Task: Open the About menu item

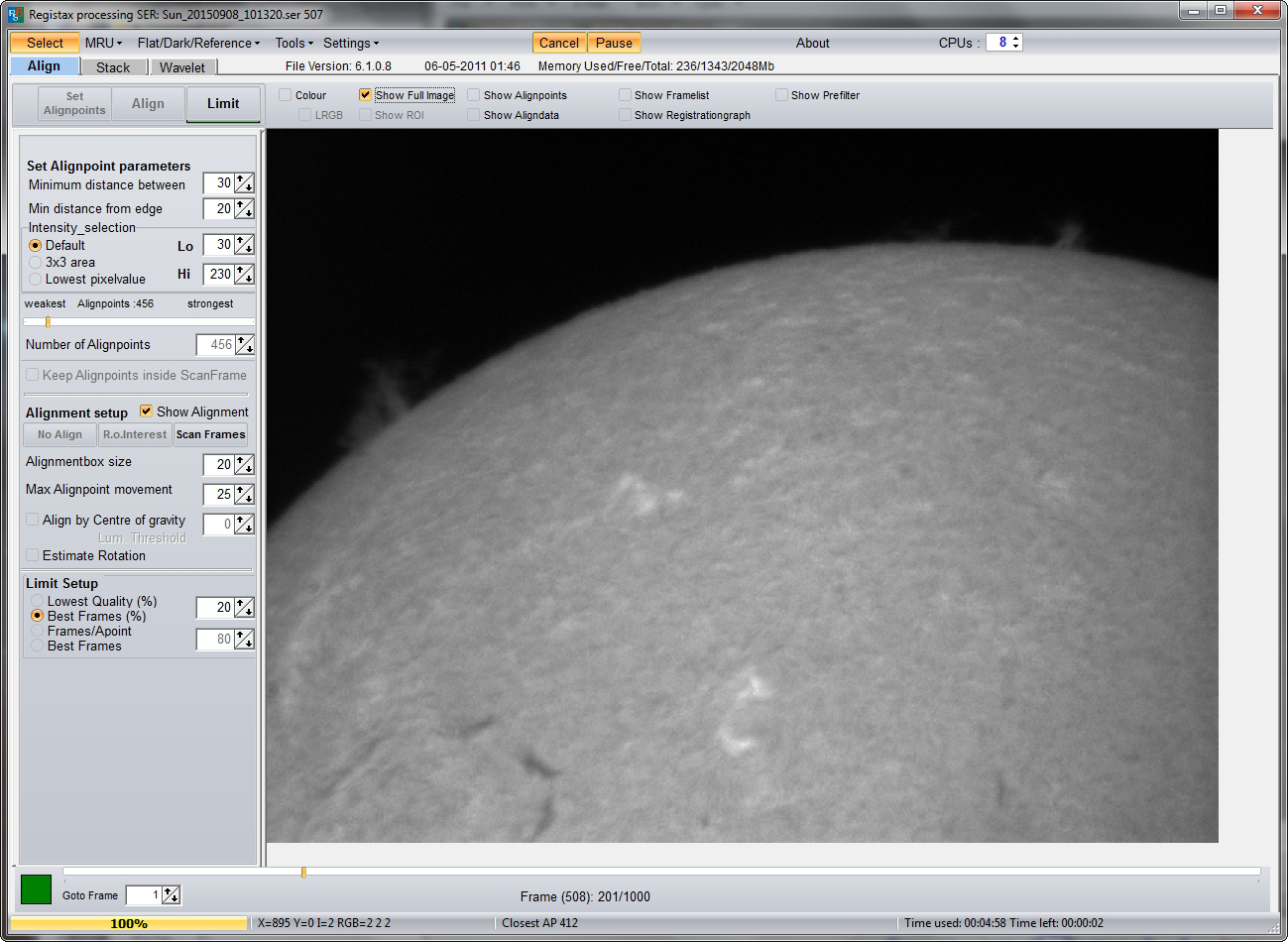Action: click(812, 43)
